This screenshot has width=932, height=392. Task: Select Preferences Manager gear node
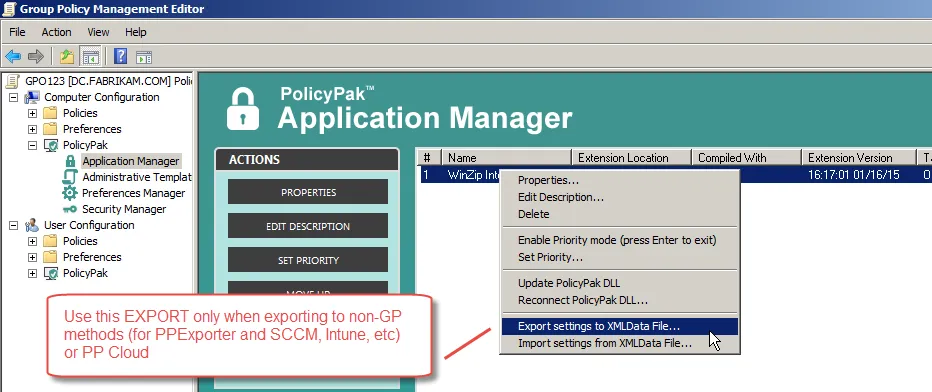pyautogui.click(x=133, y=193)
